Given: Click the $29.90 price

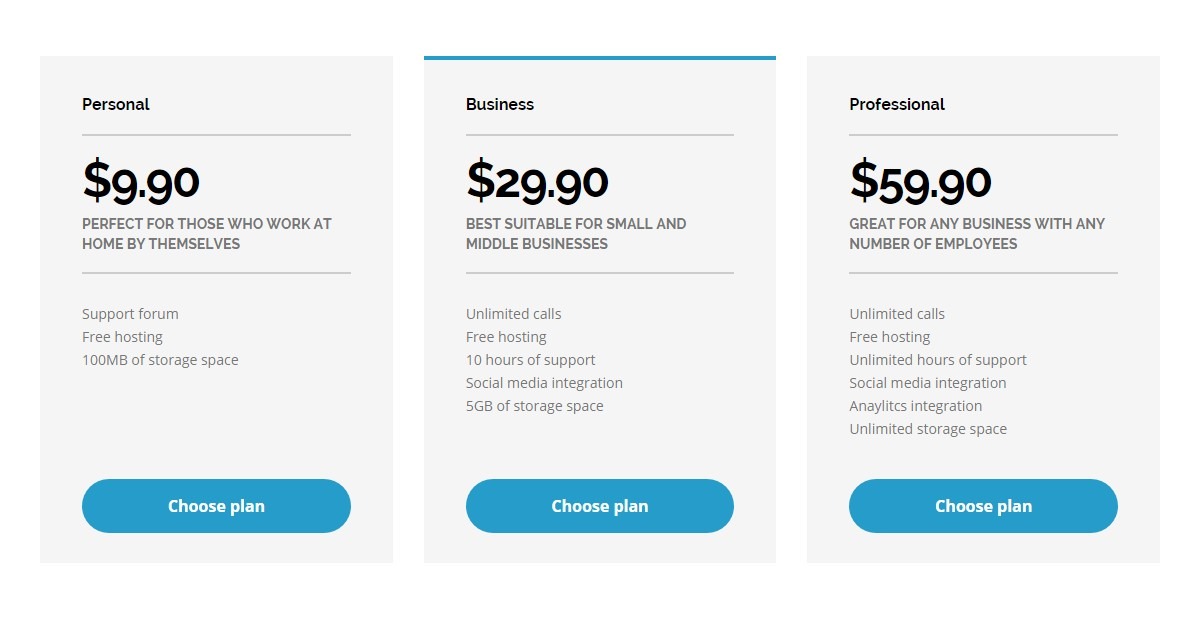Looking at the screenshot, I should [x=537, y=181].
